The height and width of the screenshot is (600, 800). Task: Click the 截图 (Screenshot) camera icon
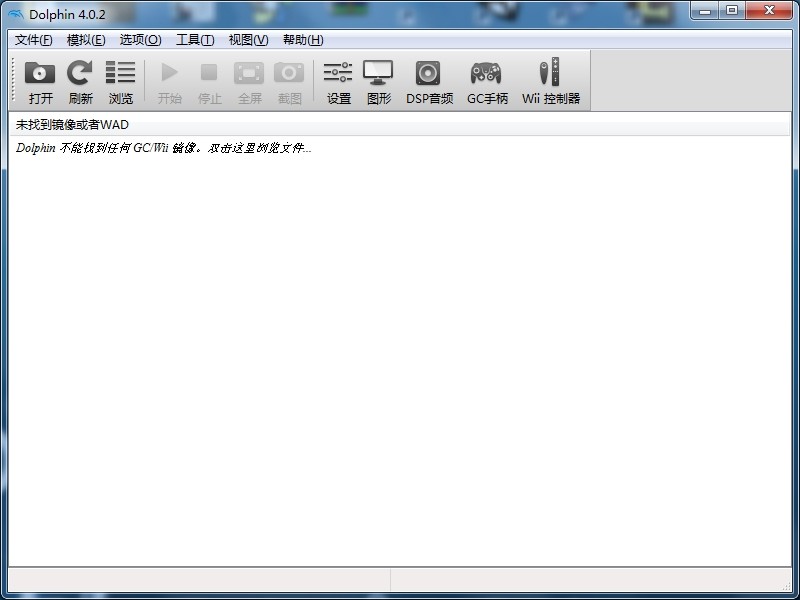pos(289,73)
